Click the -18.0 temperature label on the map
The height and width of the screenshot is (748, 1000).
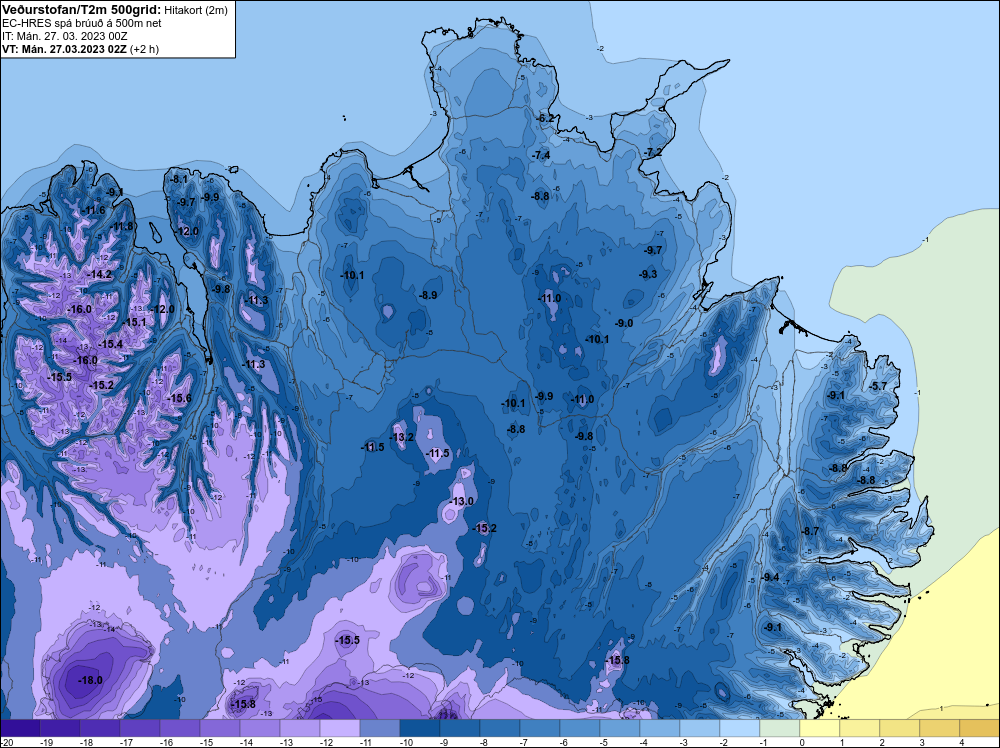point(90,680)
